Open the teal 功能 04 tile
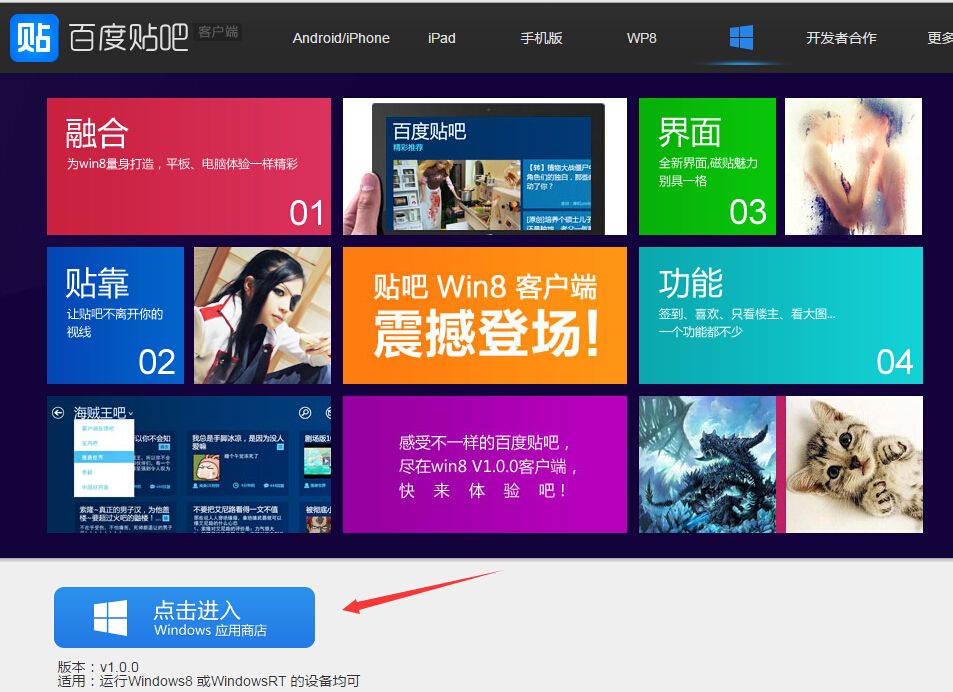Image resolution: width=953 pixels, height=692 pixels. [780, 315]
